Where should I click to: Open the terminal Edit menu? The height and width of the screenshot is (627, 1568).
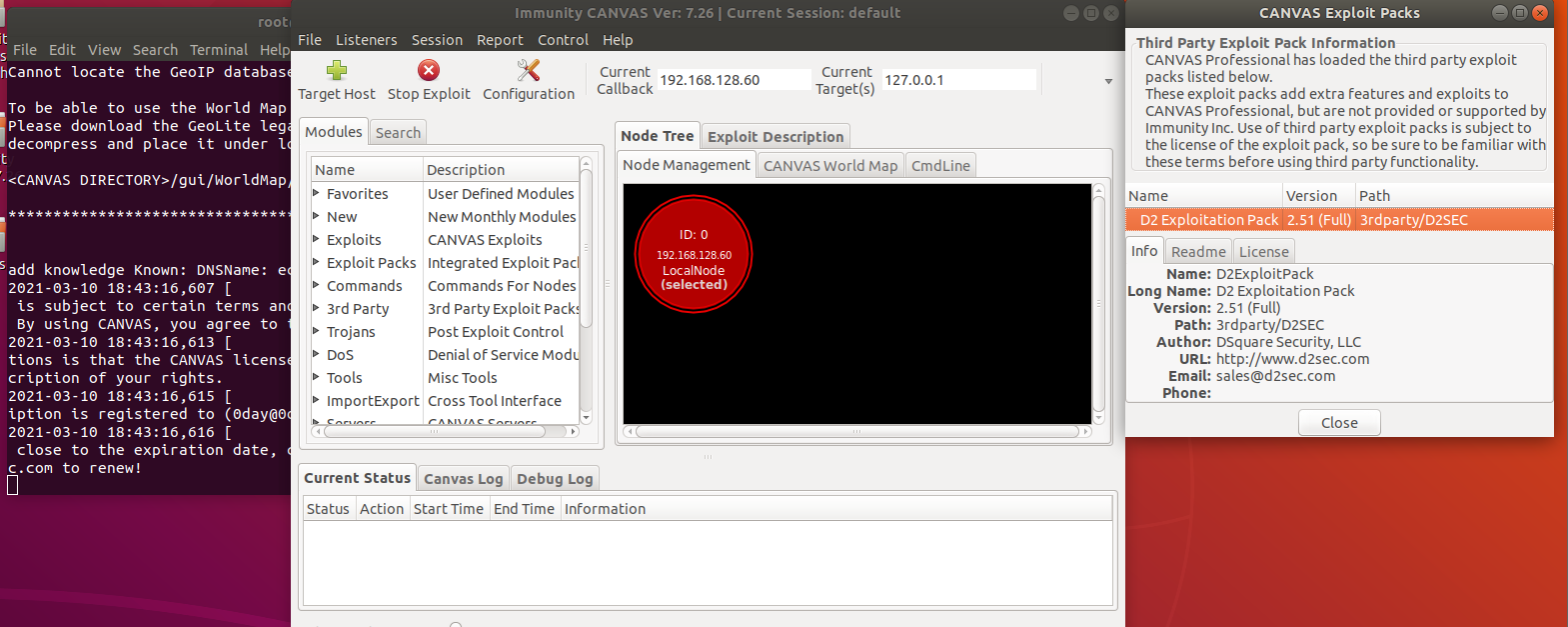[x=62, y=50]
